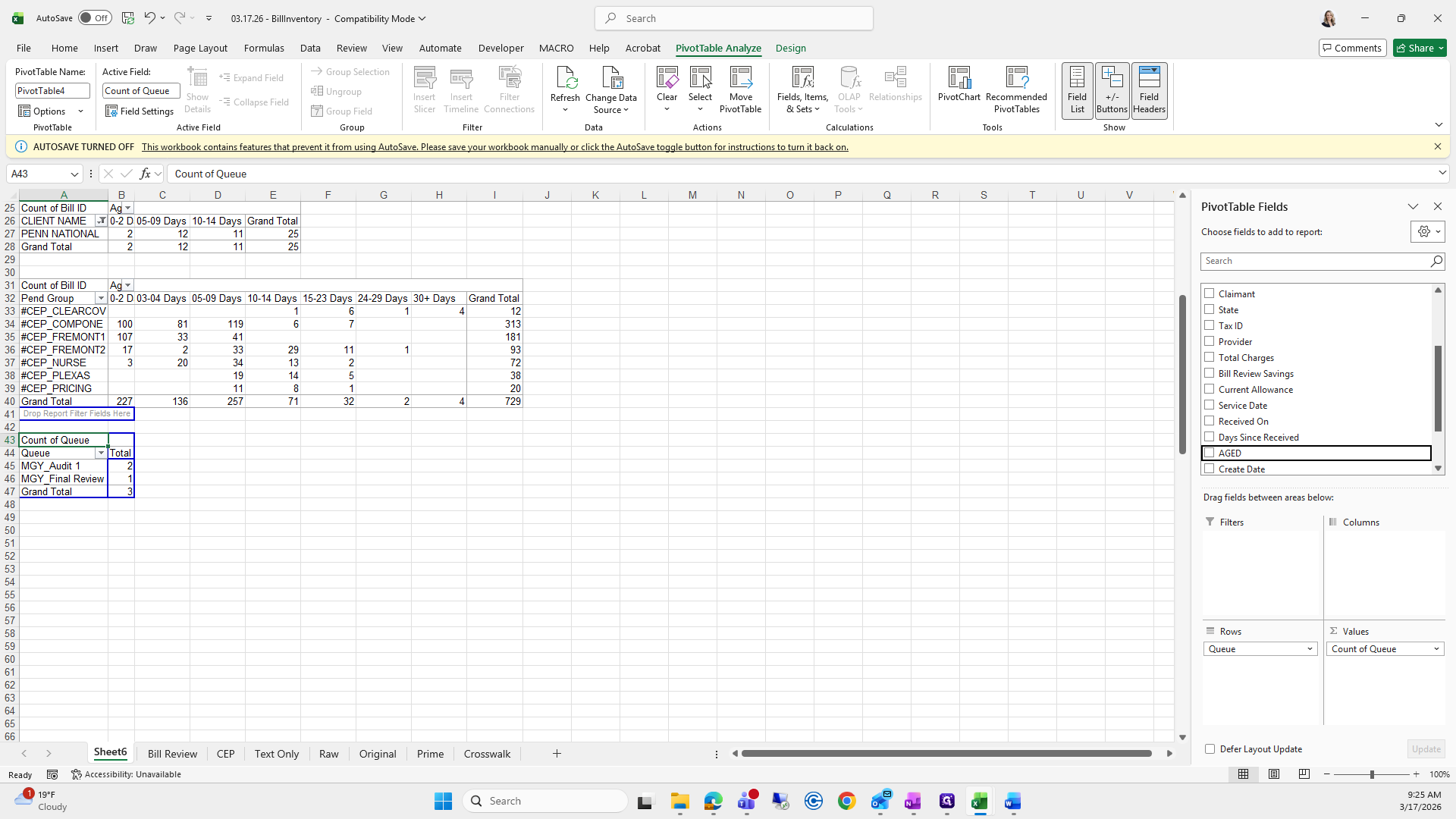Toggle the AutoSave switch
Screen dimensions: 1456x819
[x=95, y=18]
